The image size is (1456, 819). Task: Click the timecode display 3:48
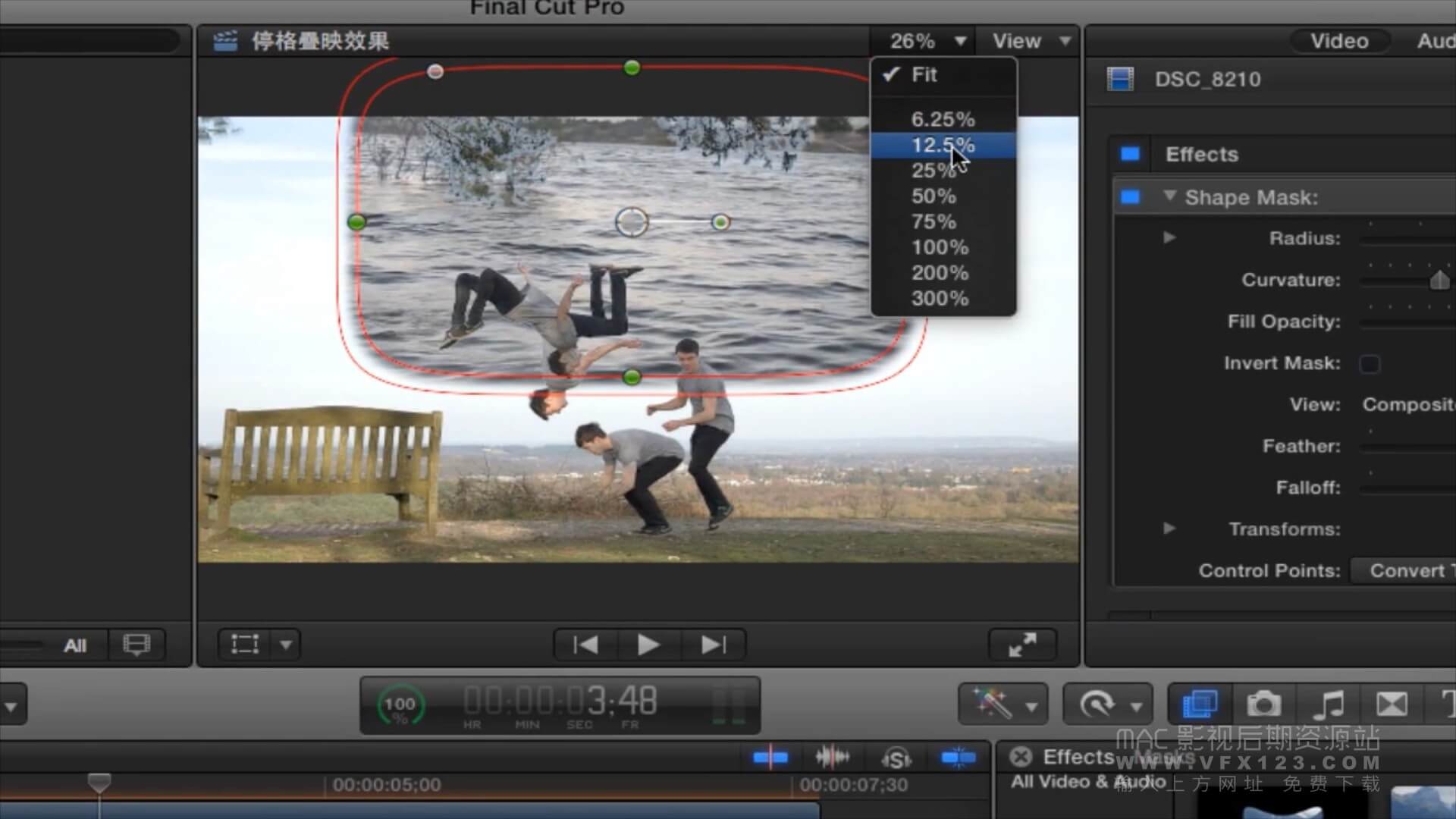[560, 701]
